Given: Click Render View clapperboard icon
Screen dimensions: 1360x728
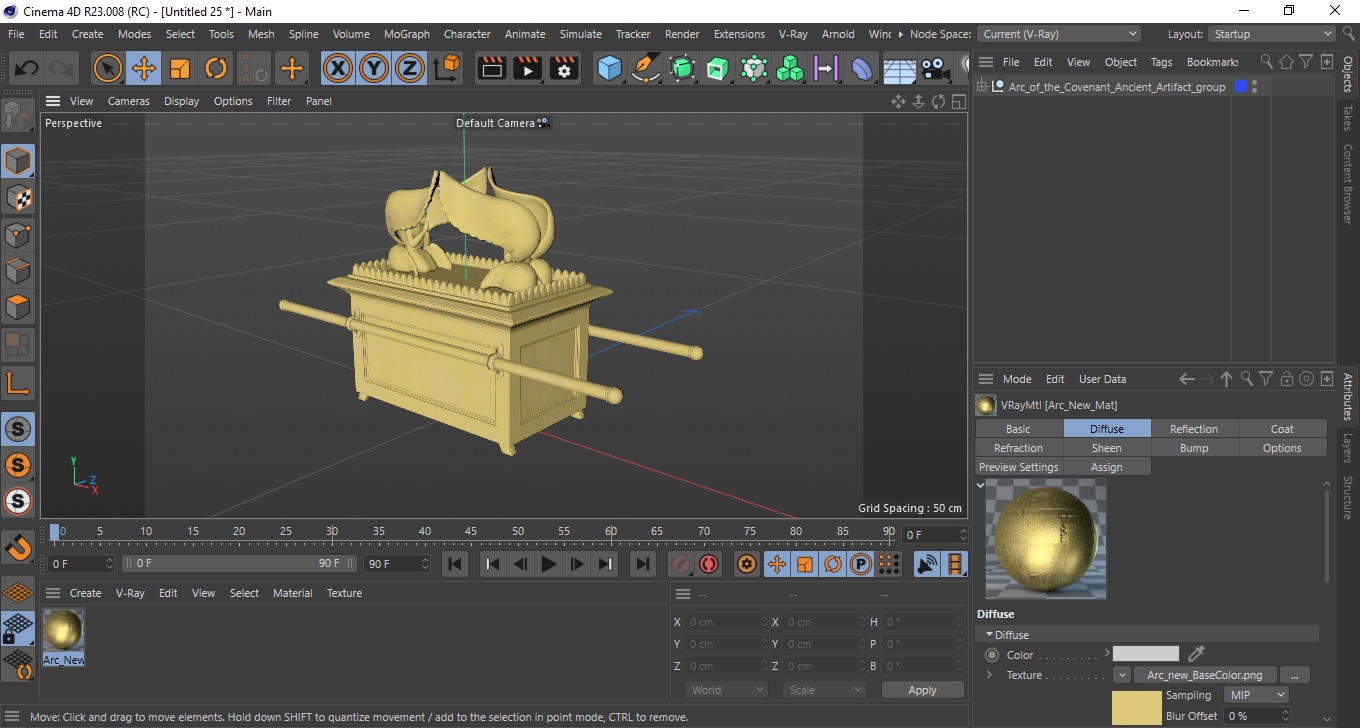Looking at the screenshot, I should tap(491, 68).
